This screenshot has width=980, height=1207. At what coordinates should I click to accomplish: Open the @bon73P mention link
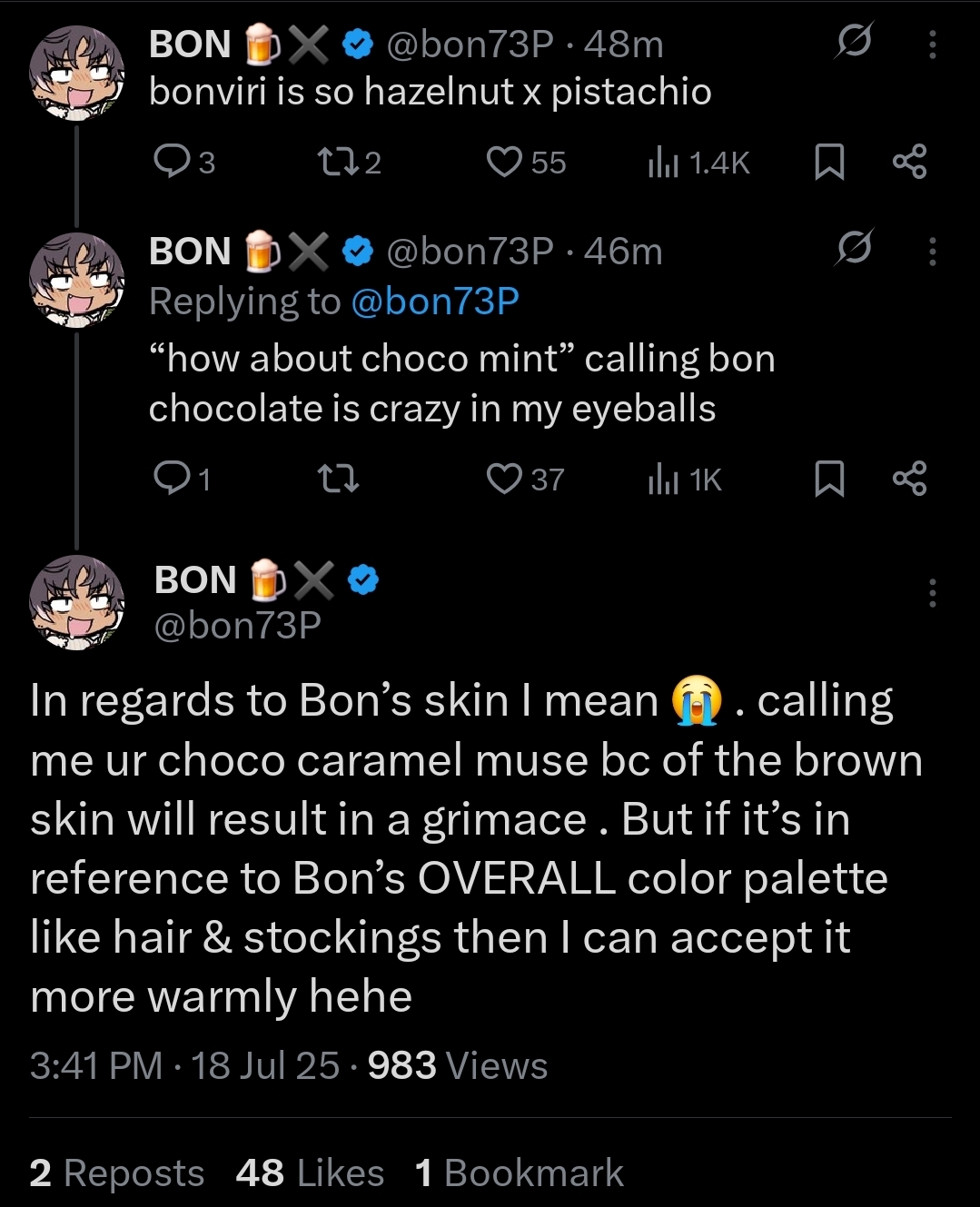434,302
